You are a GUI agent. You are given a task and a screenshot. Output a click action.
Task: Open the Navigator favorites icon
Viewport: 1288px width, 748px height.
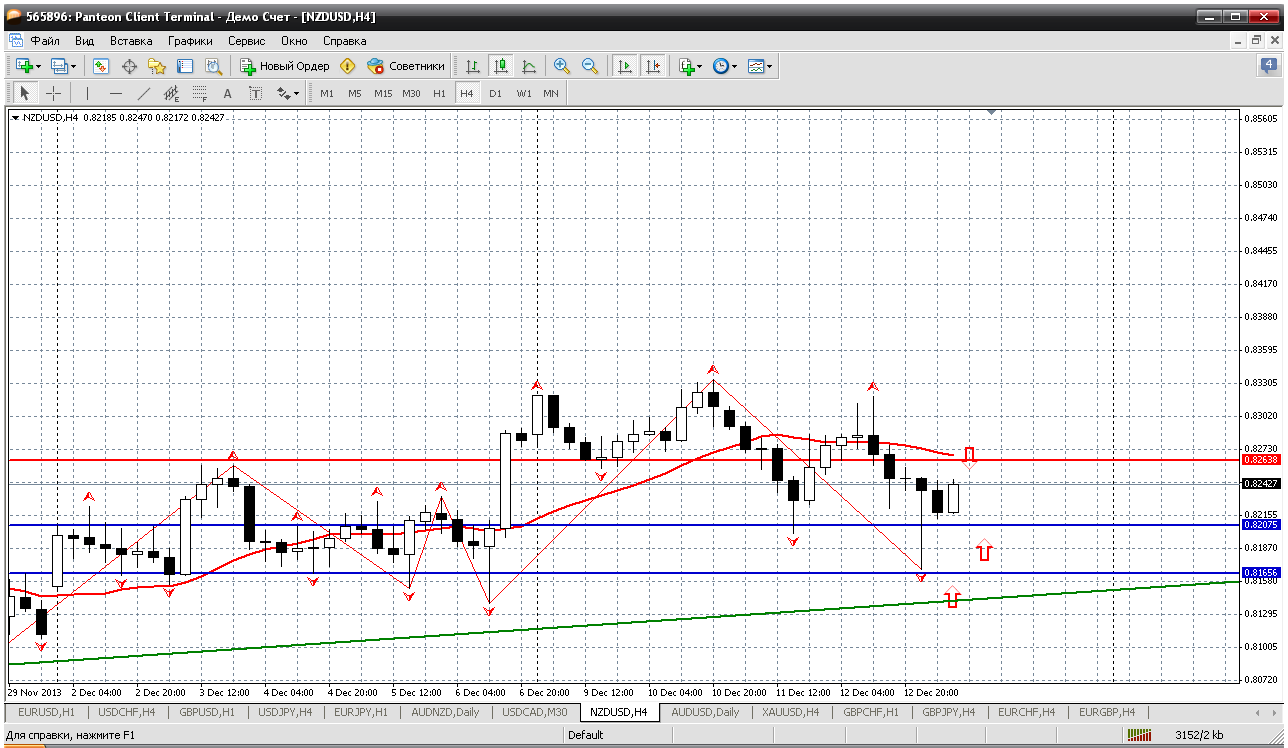(x=157, y=66)
